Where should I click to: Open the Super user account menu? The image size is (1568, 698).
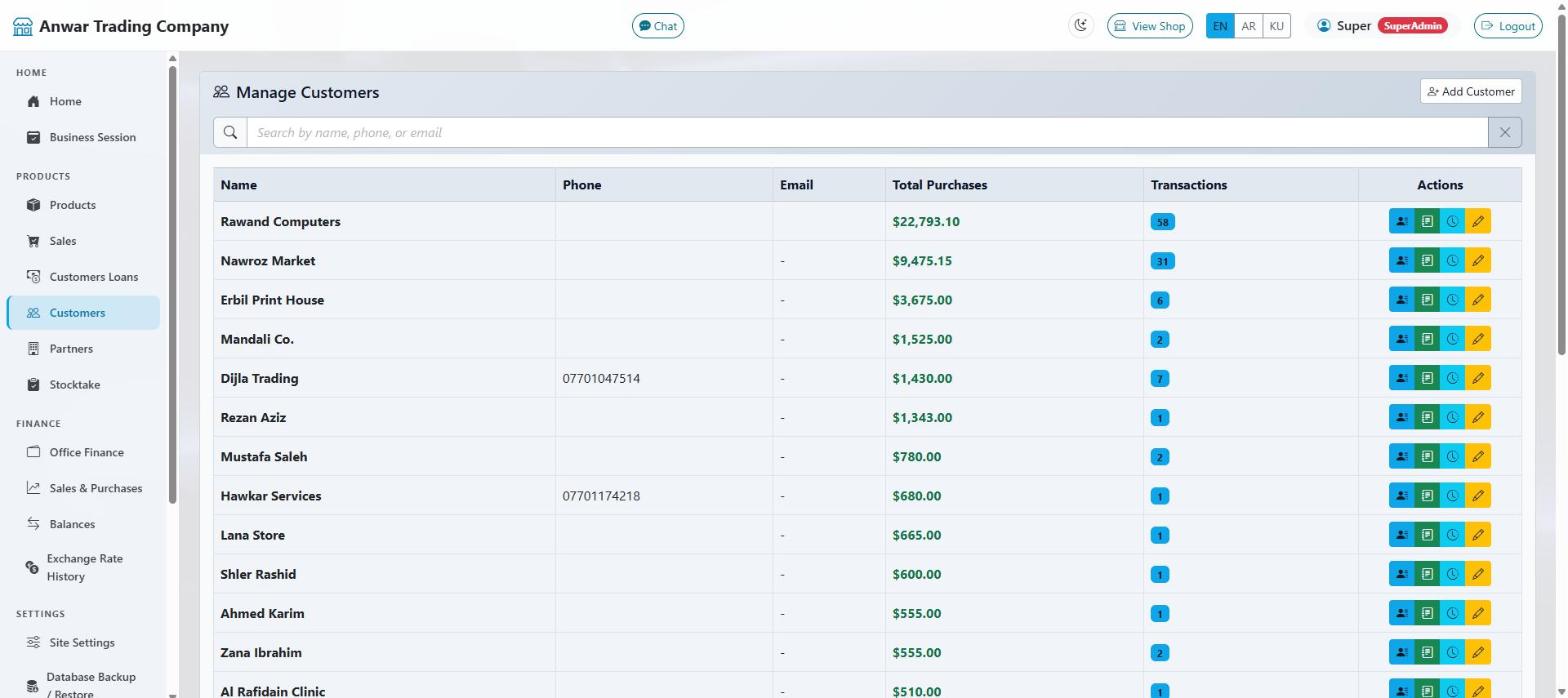click(x=1382, y=26)
